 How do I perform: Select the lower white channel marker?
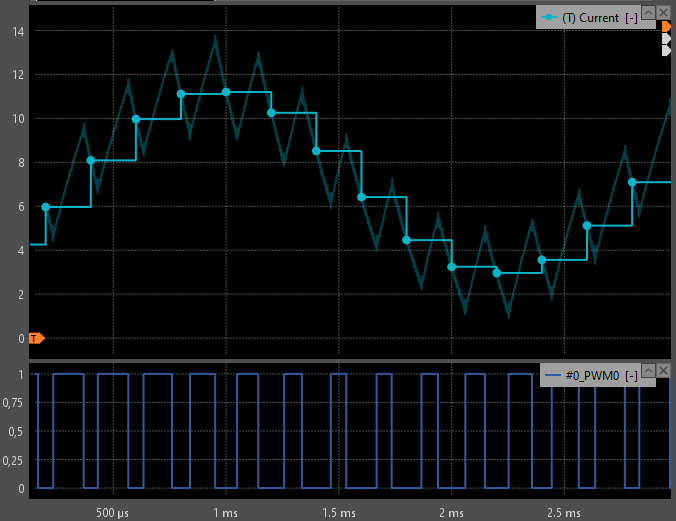point(666,50)
